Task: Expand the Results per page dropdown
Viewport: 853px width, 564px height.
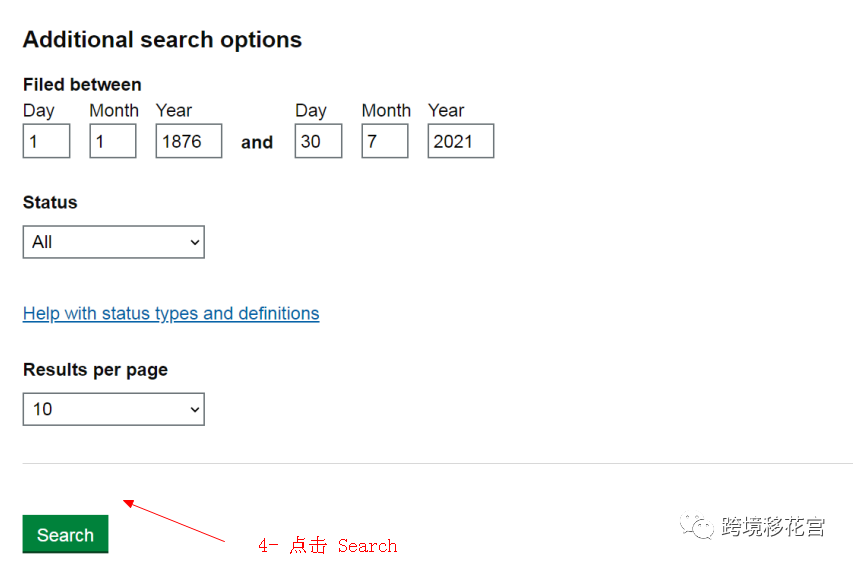Action: pyautogui.click(x=113, y=409)
